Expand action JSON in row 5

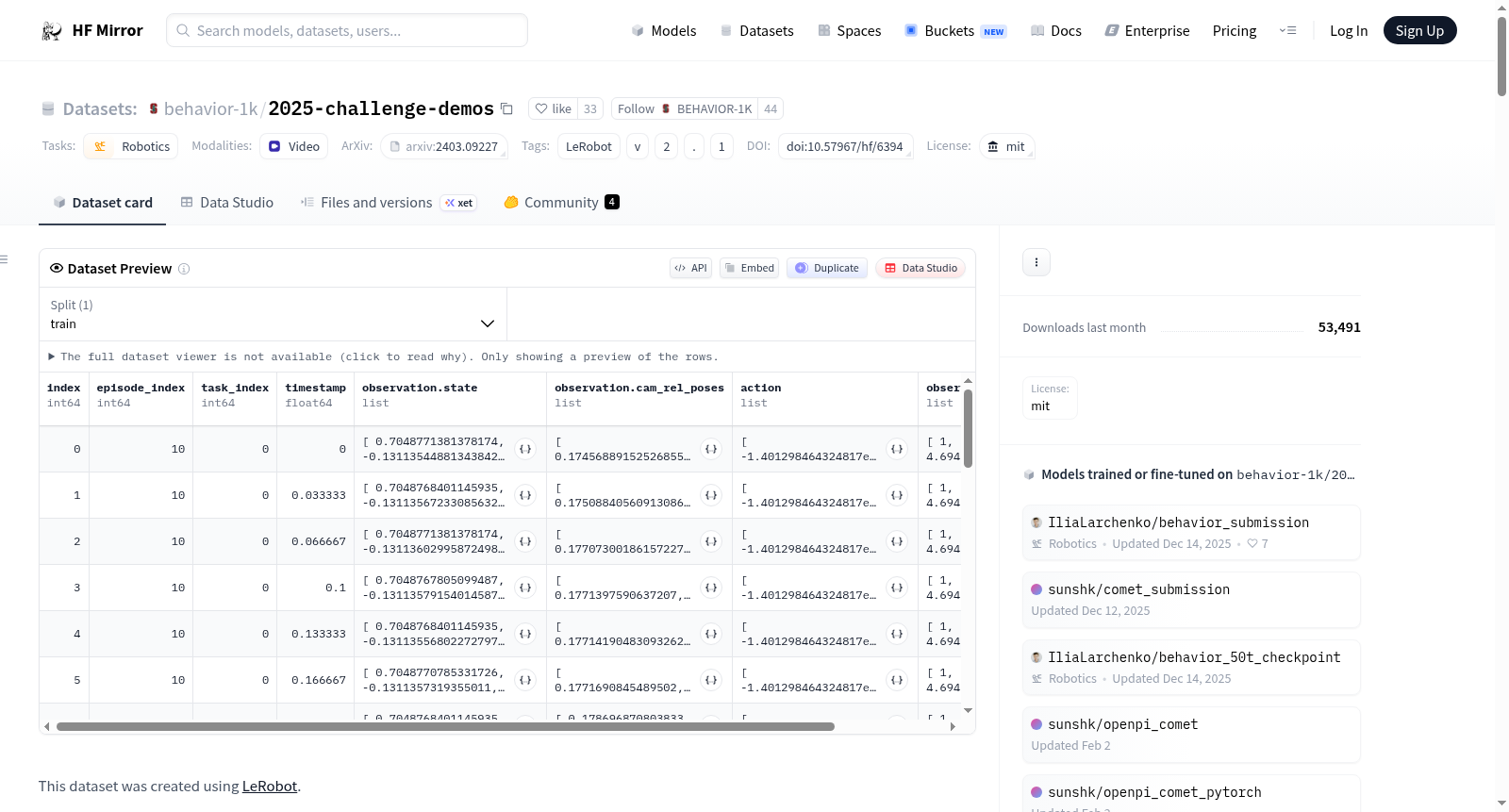coord(898,680)
